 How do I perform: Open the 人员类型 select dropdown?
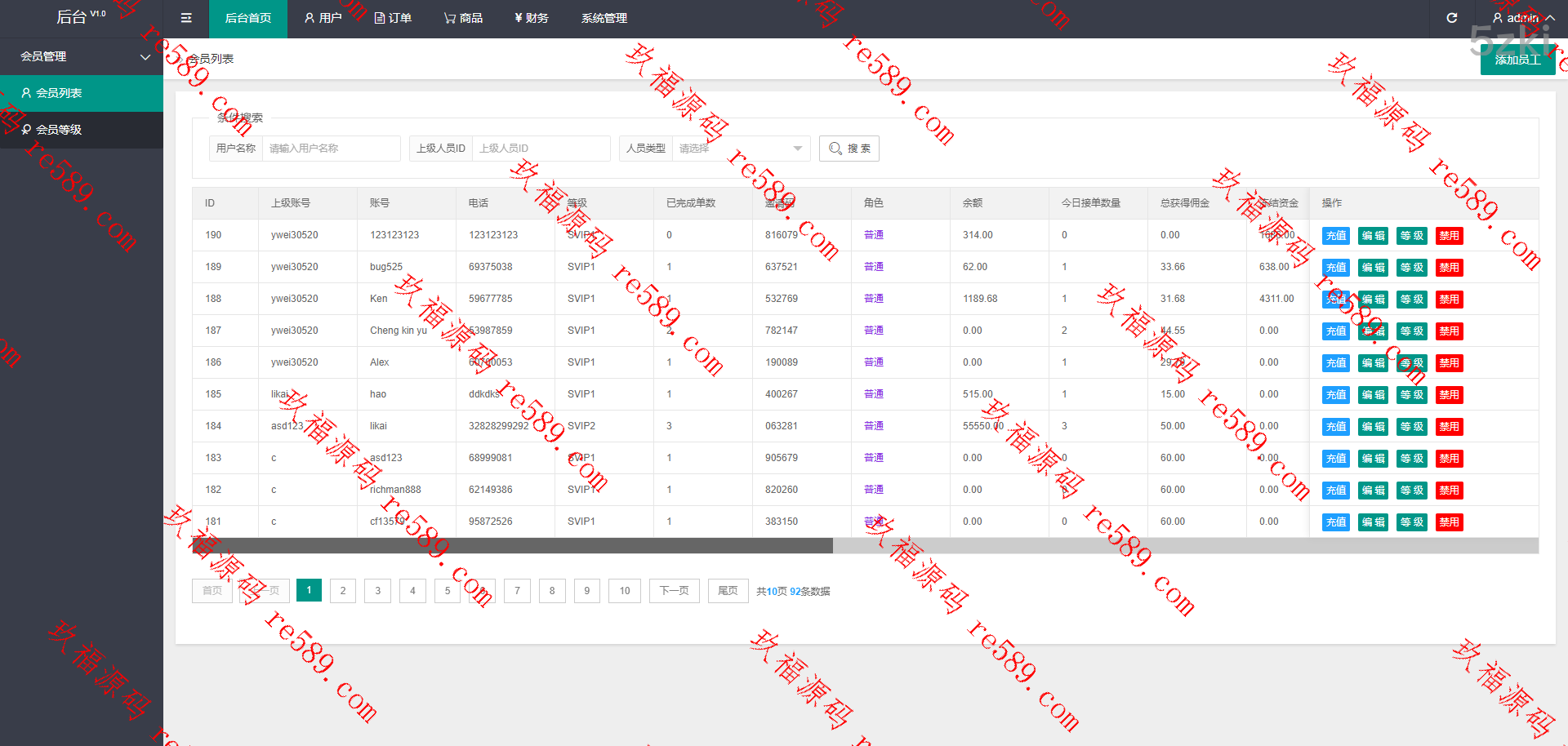740,149
